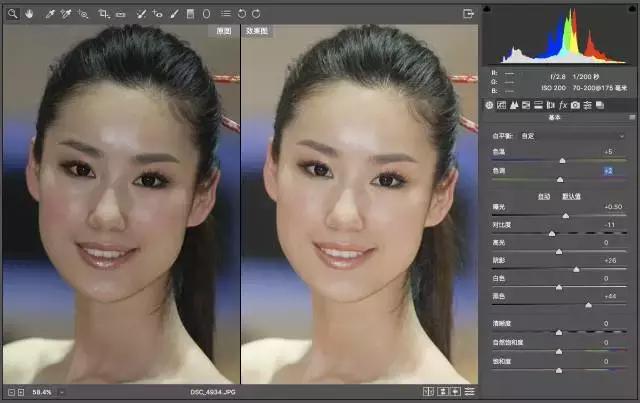Select the White Balance eyedropper tool
640x403 pixels.
(50, 14)
